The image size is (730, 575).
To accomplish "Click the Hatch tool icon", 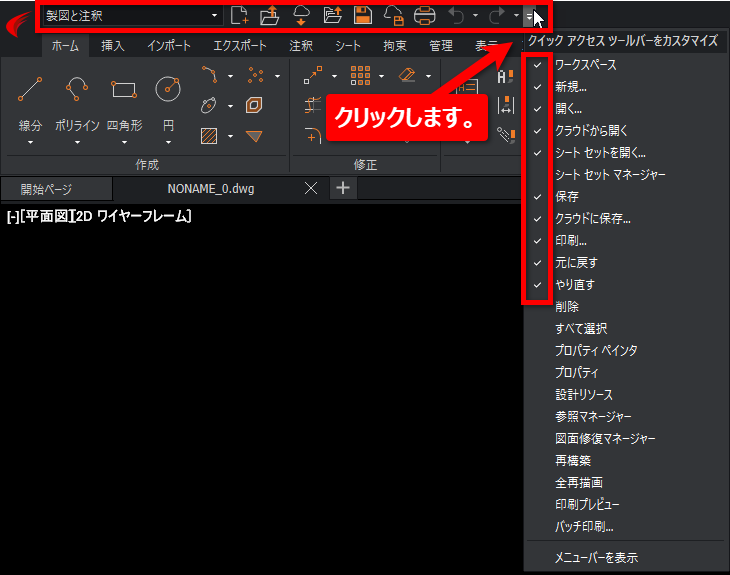I will tap(209, 135).
